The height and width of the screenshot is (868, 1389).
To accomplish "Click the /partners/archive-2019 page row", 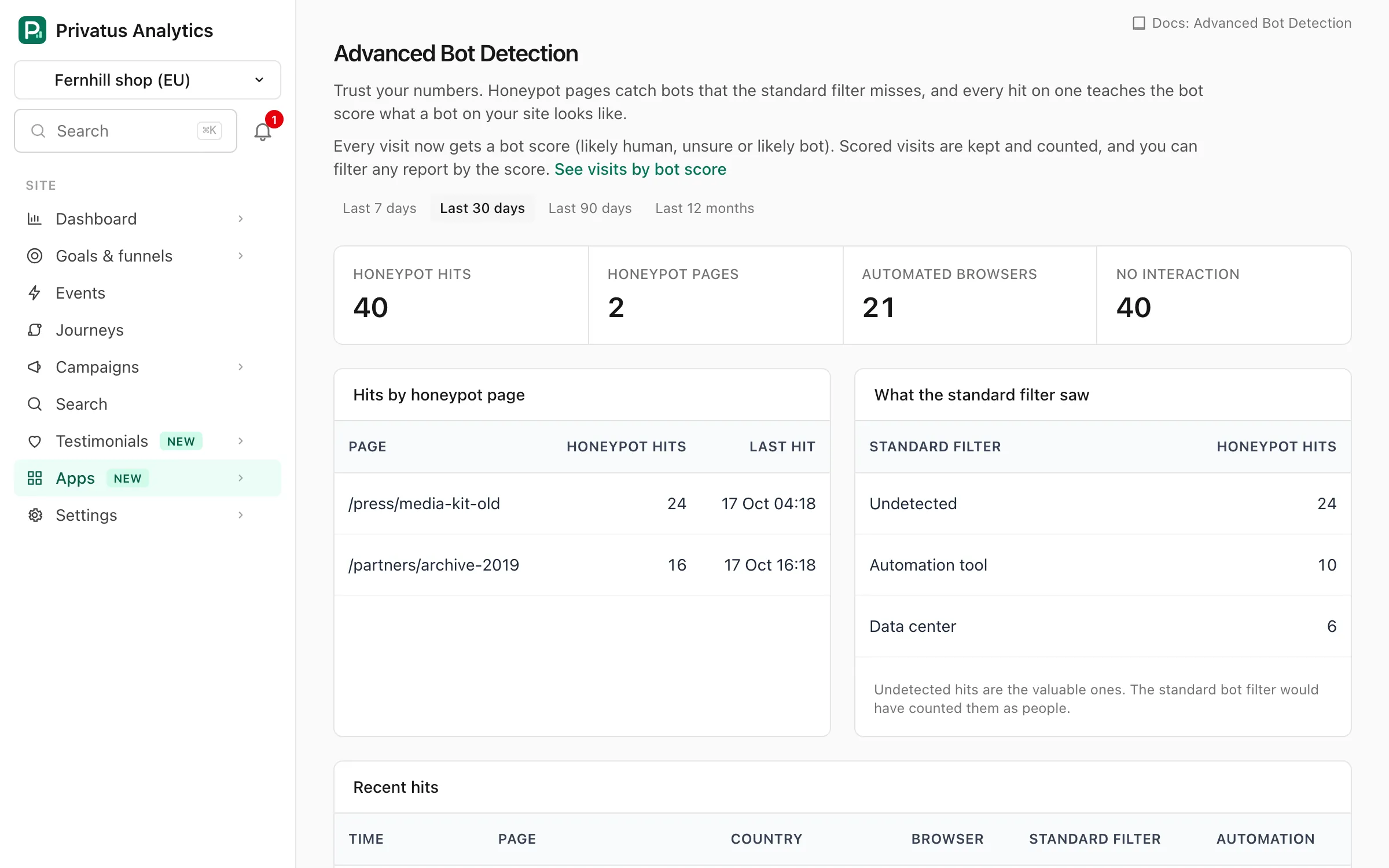I will 582,565.
